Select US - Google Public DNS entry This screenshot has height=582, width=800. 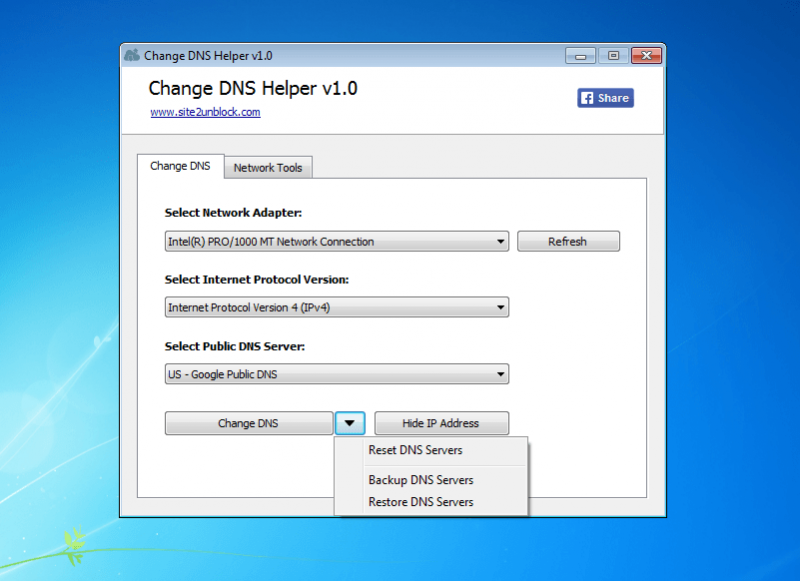(300, 373)
